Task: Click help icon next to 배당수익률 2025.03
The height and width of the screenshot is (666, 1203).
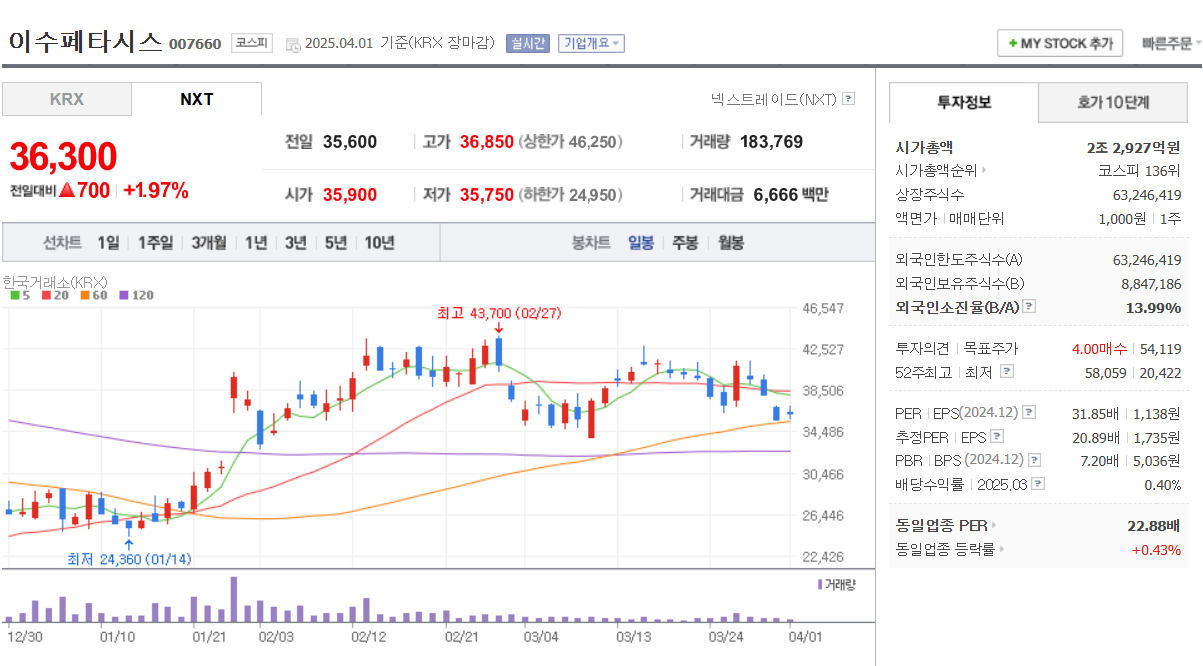Action: 1038,484
